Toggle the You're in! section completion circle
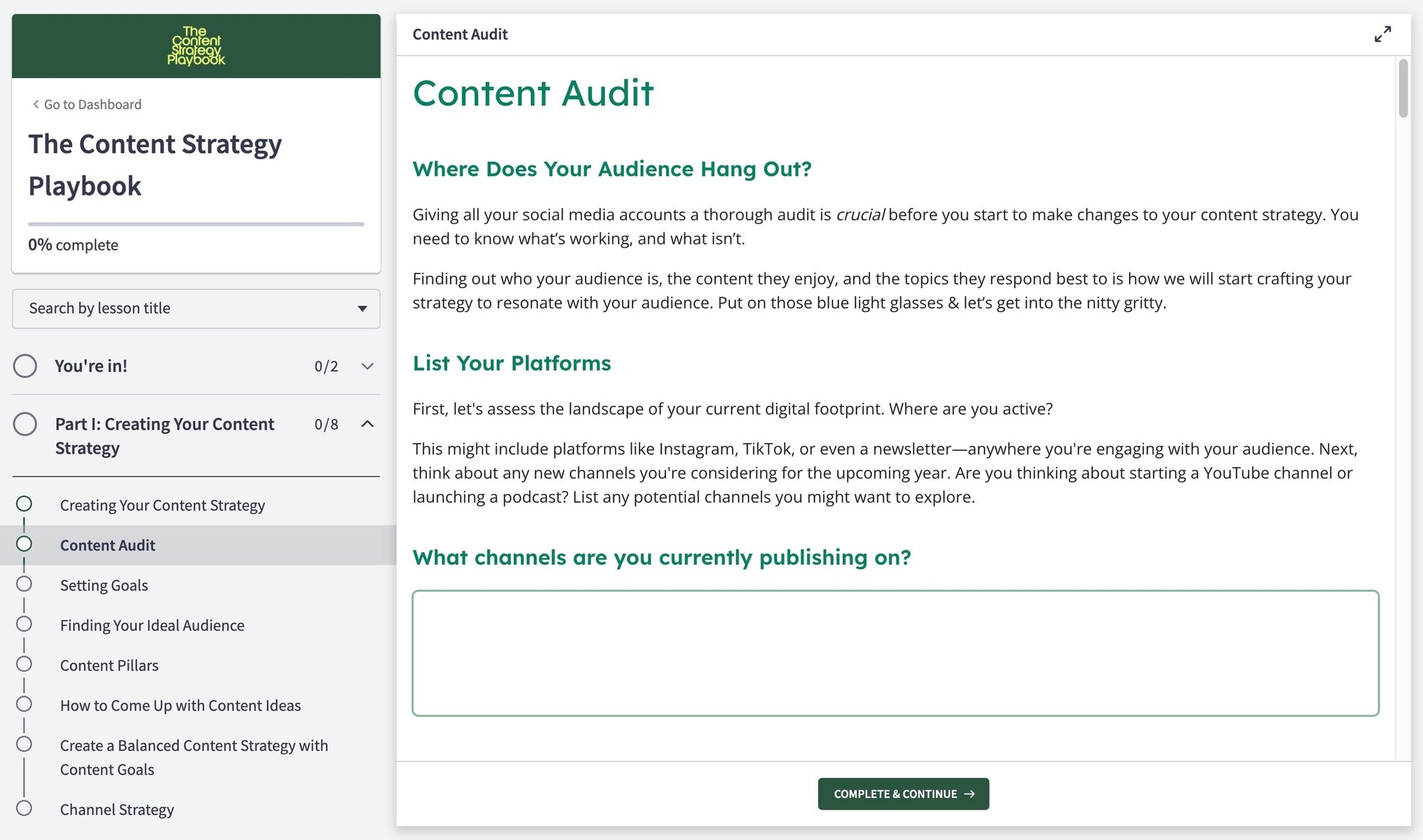Viewport: 1423px width, 840px height. [25, 366]
